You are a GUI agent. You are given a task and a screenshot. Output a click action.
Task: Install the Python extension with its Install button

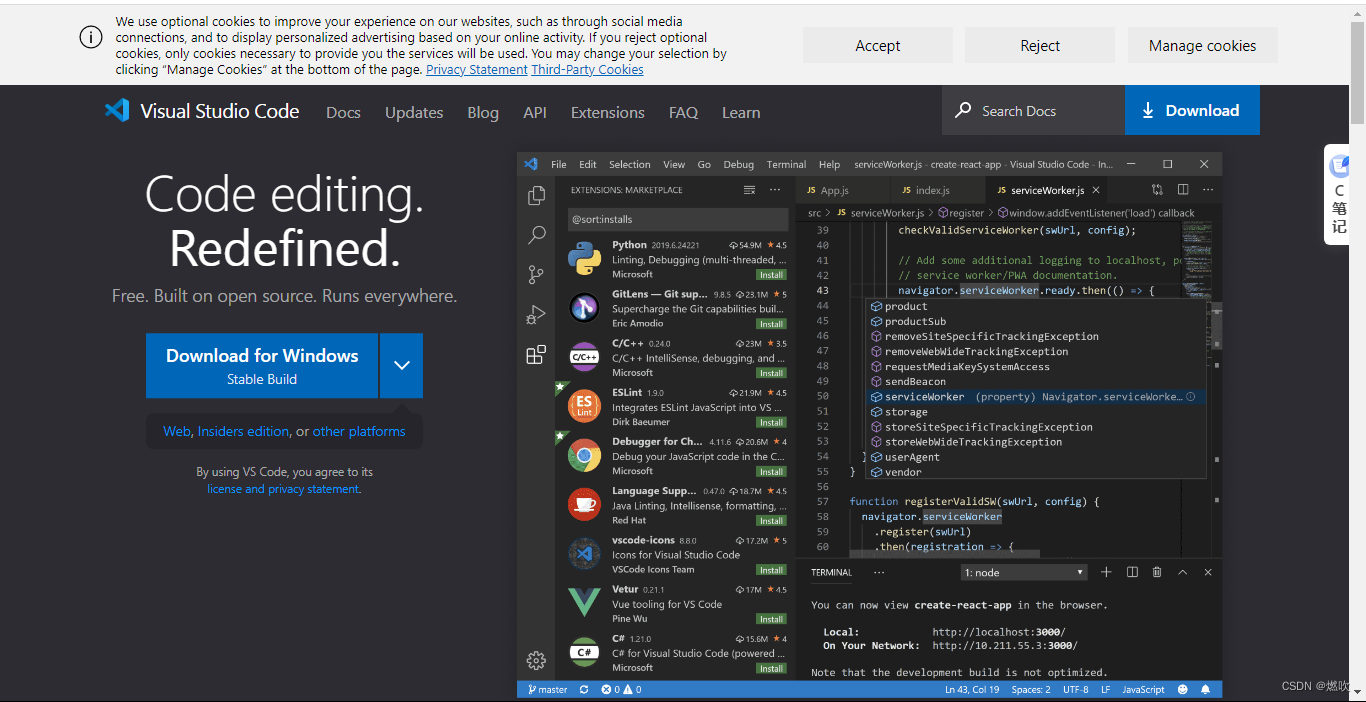tap(771, 274)
